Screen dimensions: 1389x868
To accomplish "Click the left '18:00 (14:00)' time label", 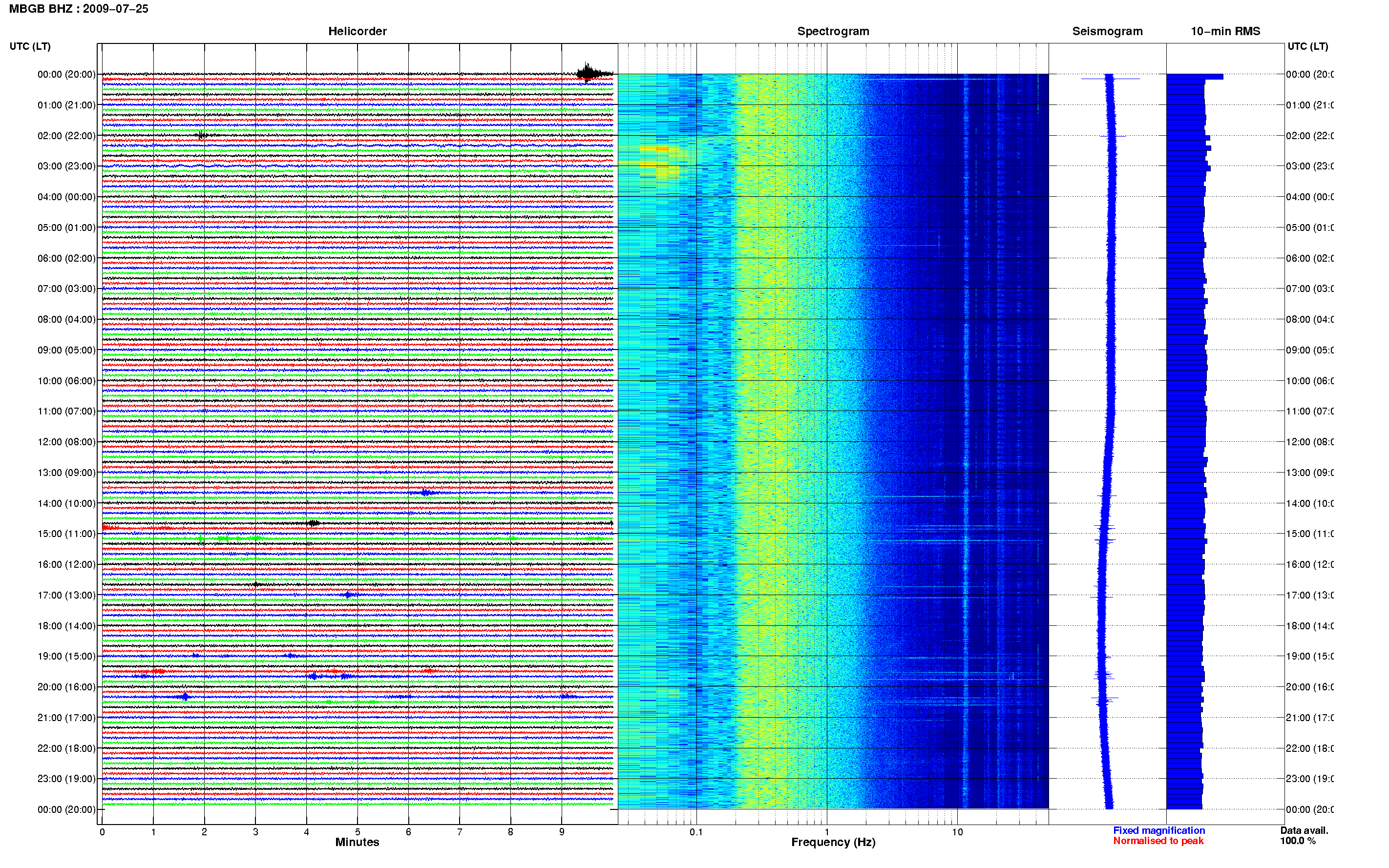I will tap(66, 626).
